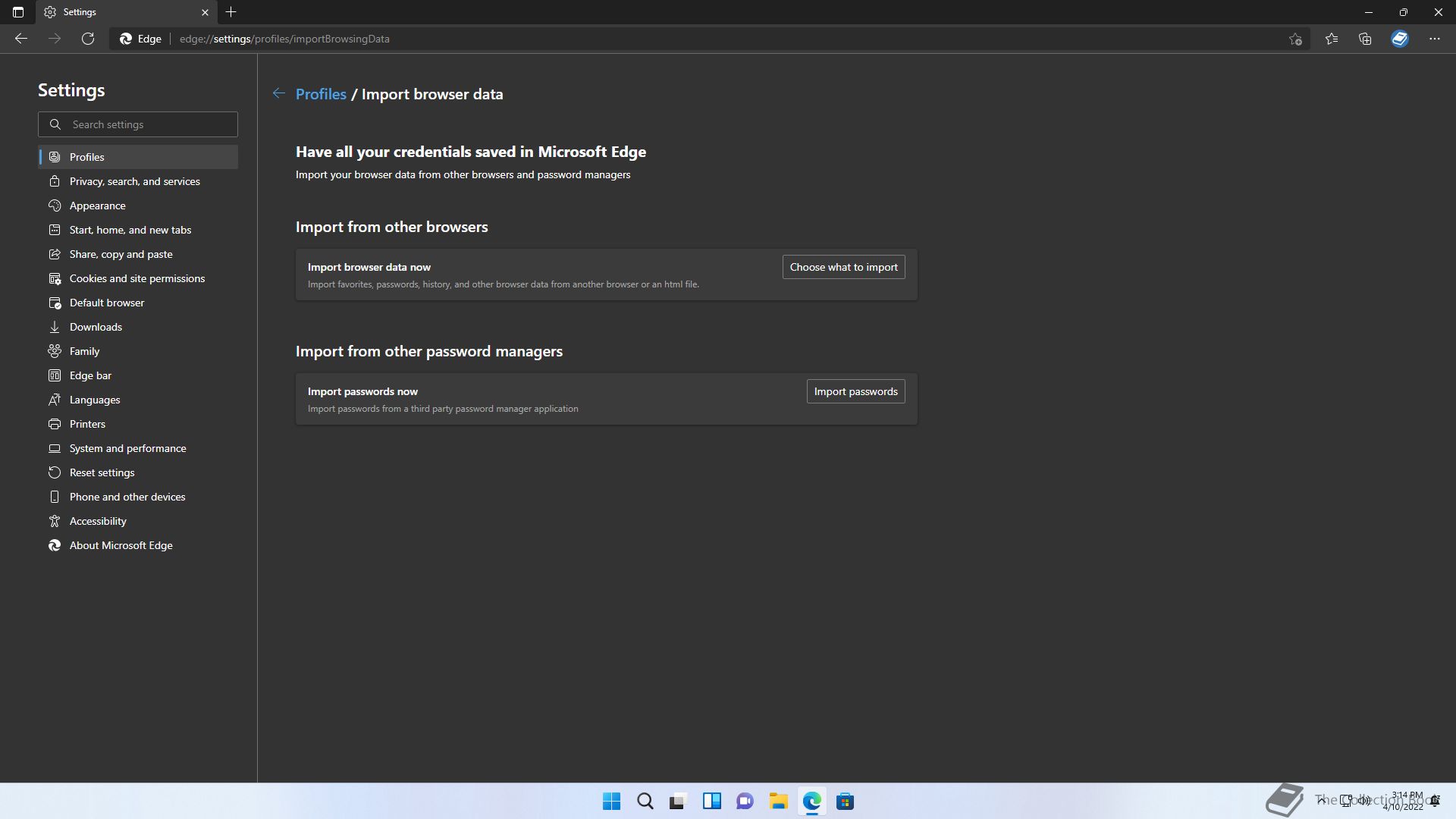Open Phone and other devices settings
Image resolution: width=1456 pixels, height=819 pixels.
[138, 497]
